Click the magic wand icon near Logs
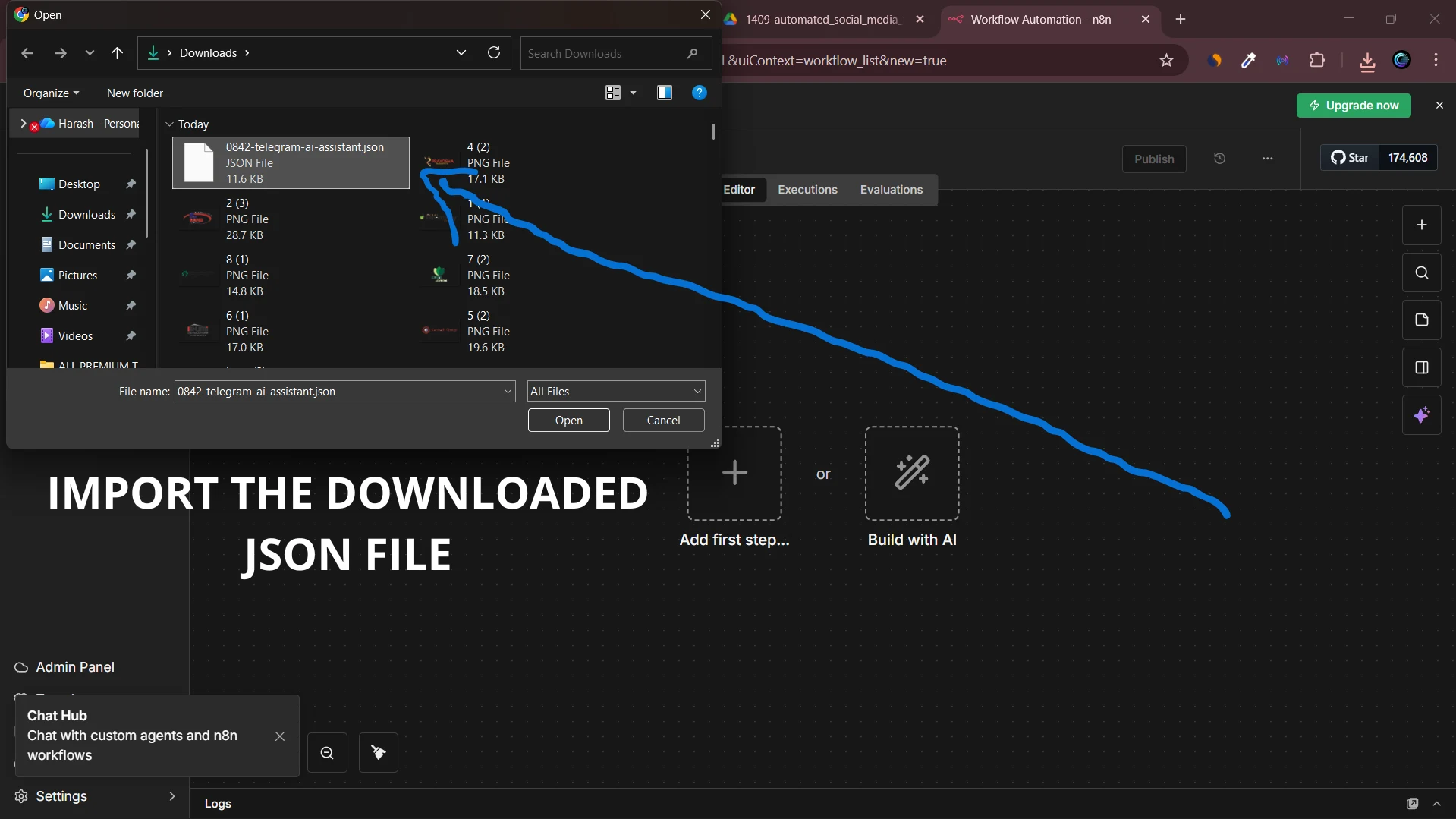Image resolution: width=1456 pixels, height=819 pixels. pos(378,752)
